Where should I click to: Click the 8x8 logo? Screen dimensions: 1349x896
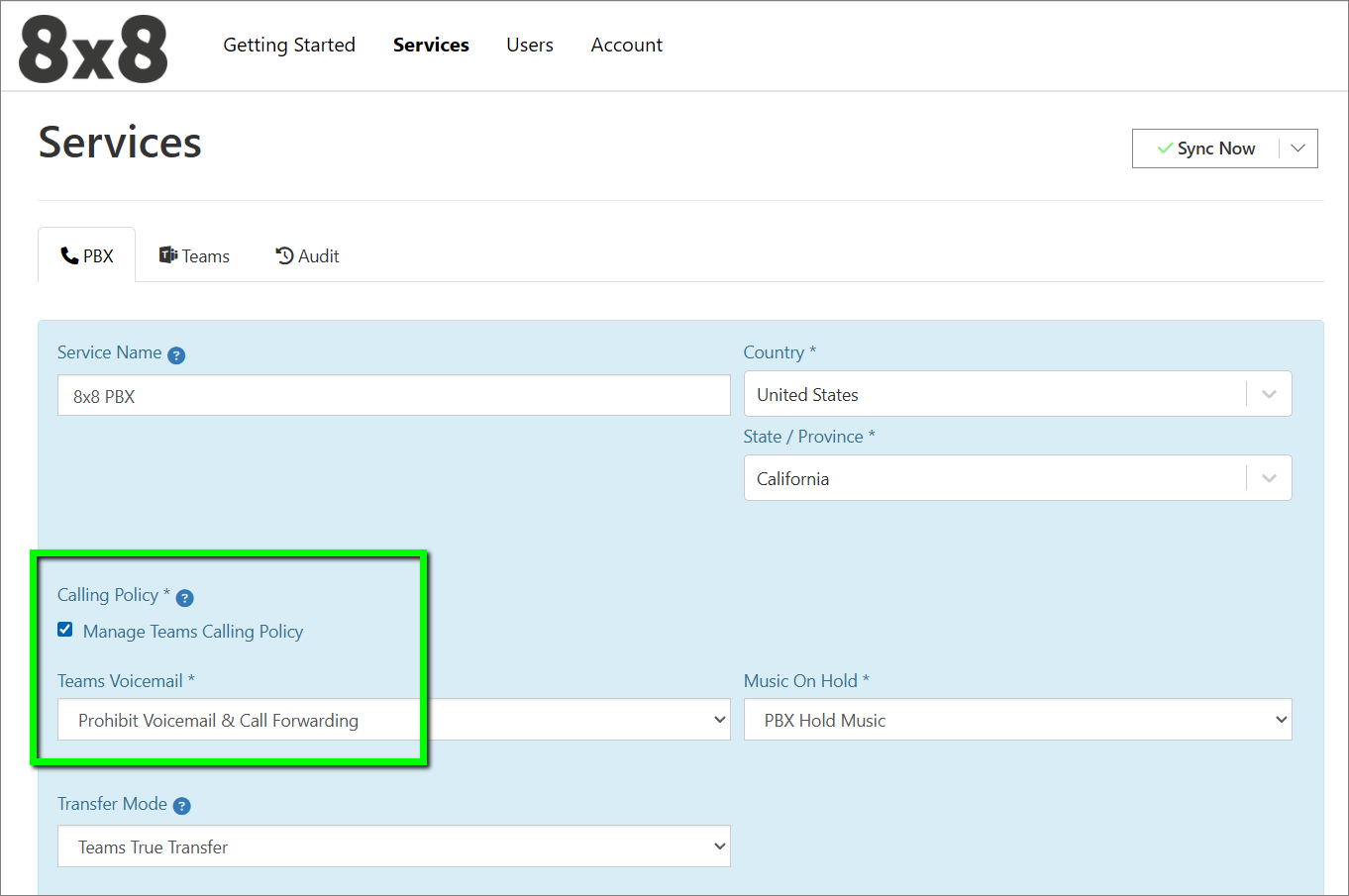pos(93,49)
